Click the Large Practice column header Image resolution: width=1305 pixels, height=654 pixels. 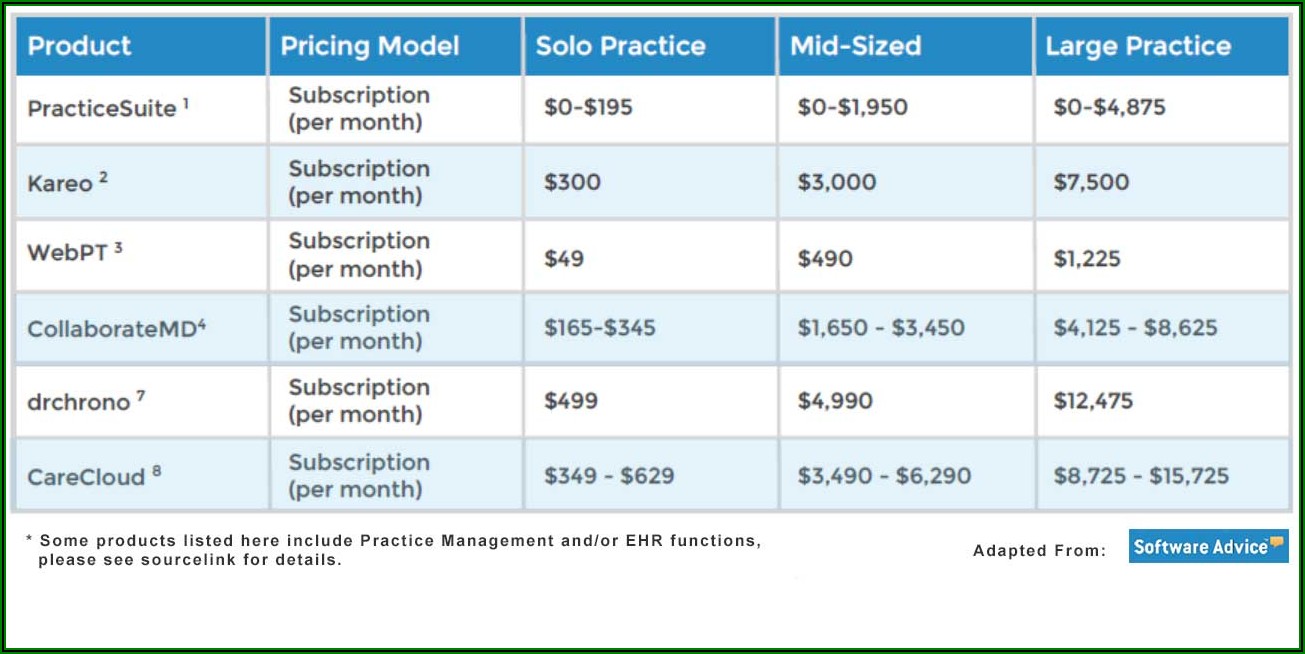click(x=1138, y=46)
